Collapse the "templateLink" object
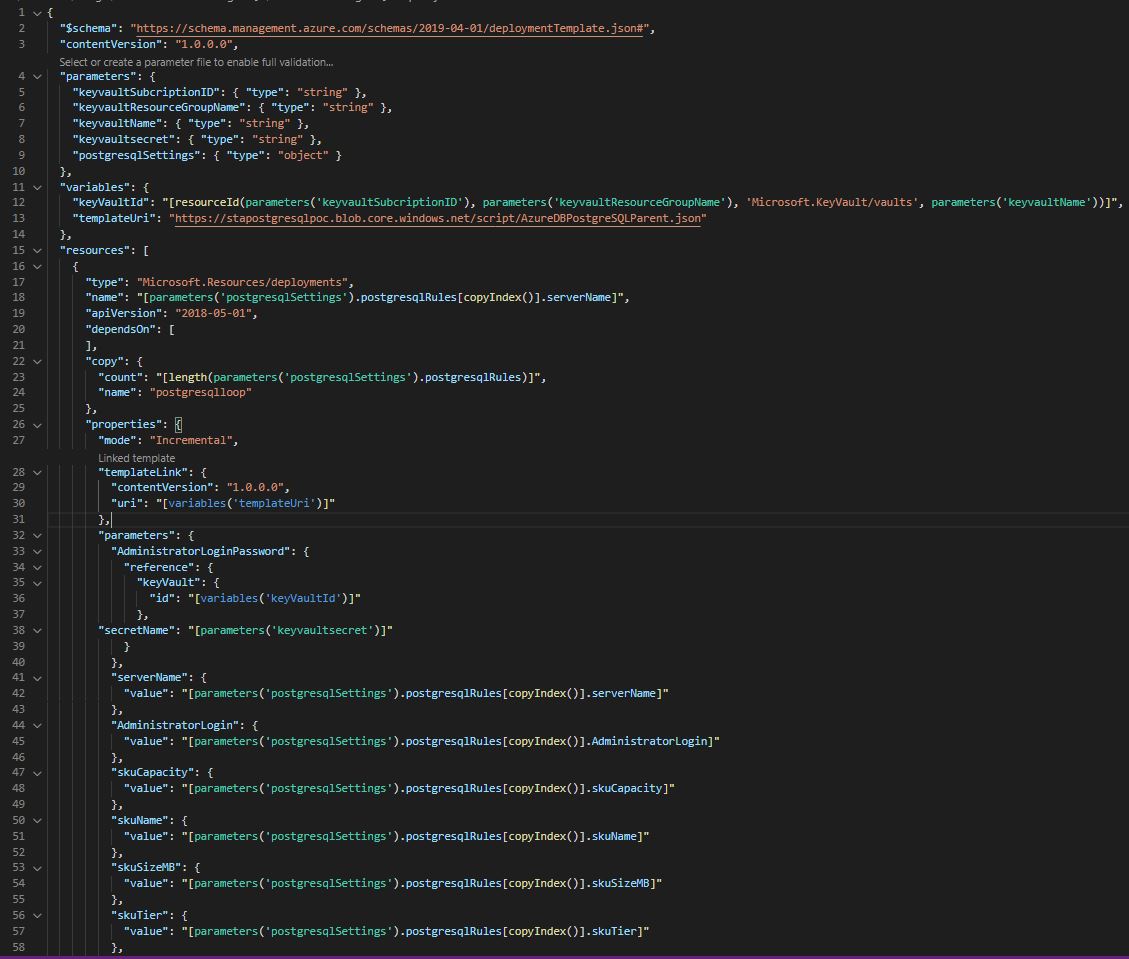Viewport: 1129px width, 959px height. [x=37, y=471]
